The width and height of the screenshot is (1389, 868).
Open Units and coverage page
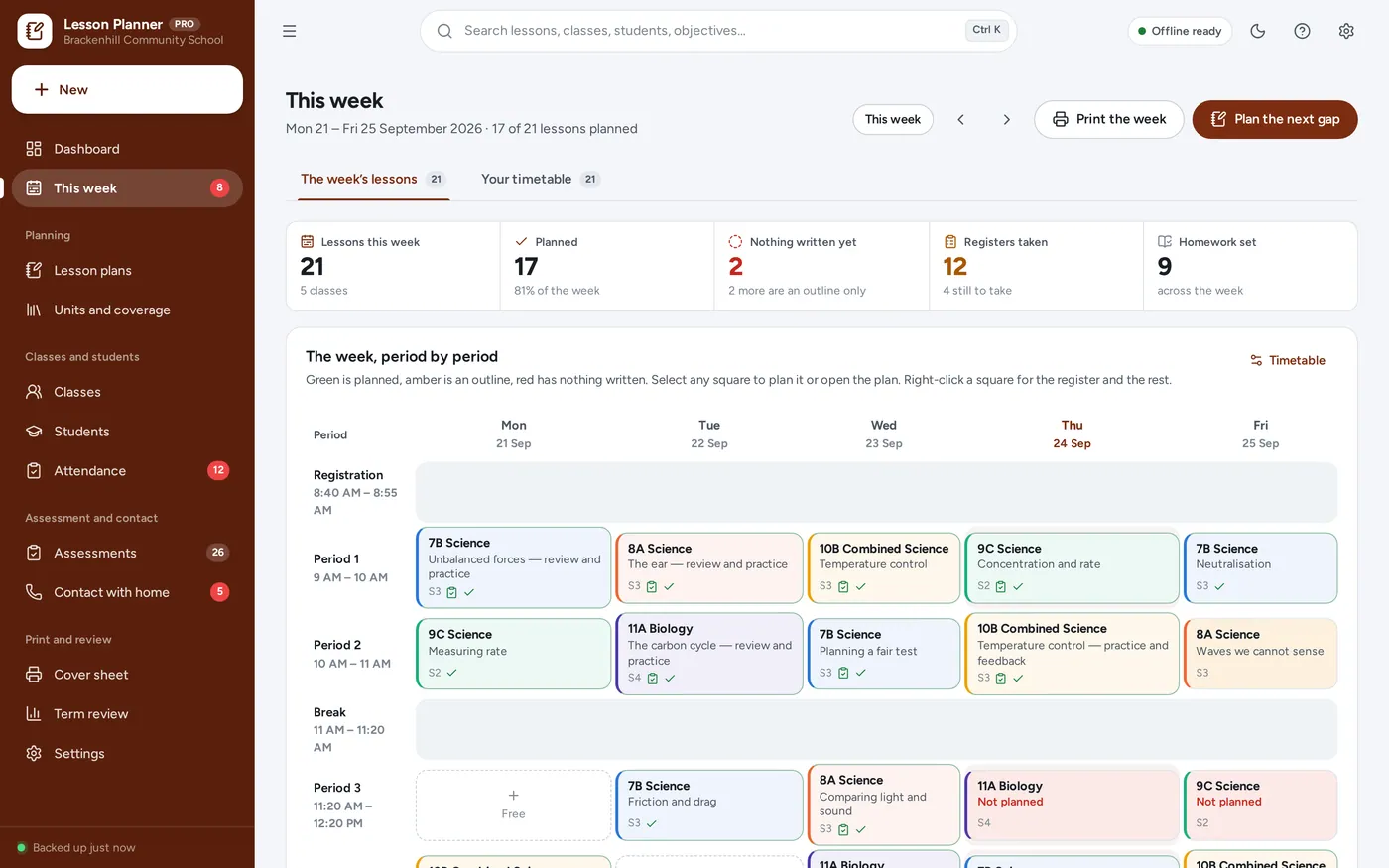[x=127, y=310]
